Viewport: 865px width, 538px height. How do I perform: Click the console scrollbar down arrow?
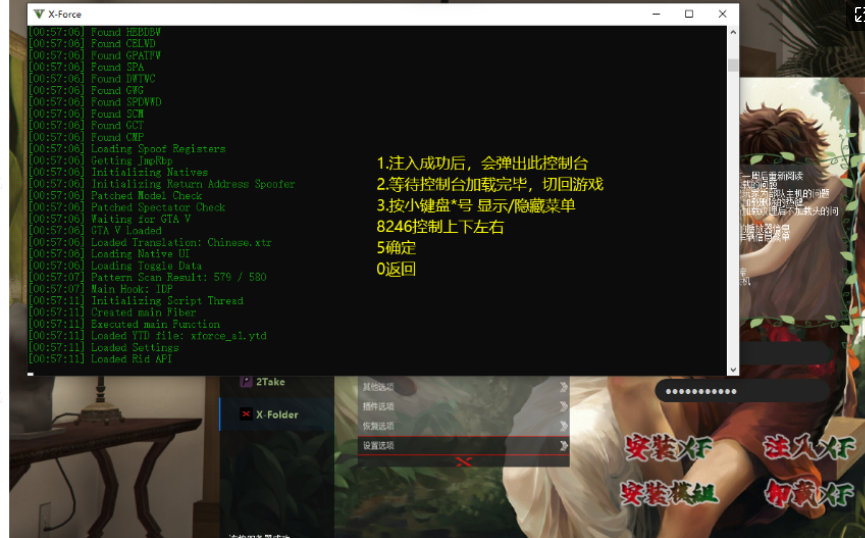(733, 370)
